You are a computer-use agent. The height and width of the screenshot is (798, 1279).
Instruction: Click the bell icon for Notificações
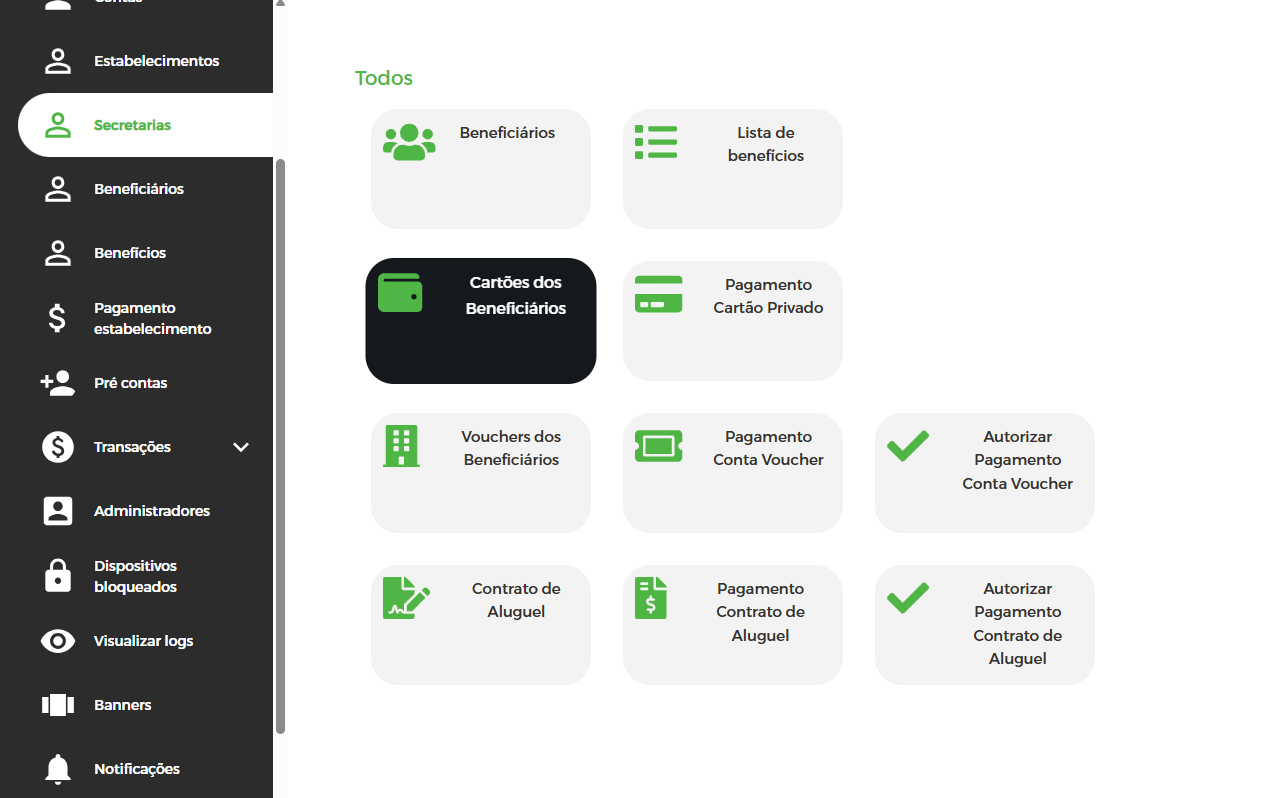pyautogui.click(x=58, y=769)
